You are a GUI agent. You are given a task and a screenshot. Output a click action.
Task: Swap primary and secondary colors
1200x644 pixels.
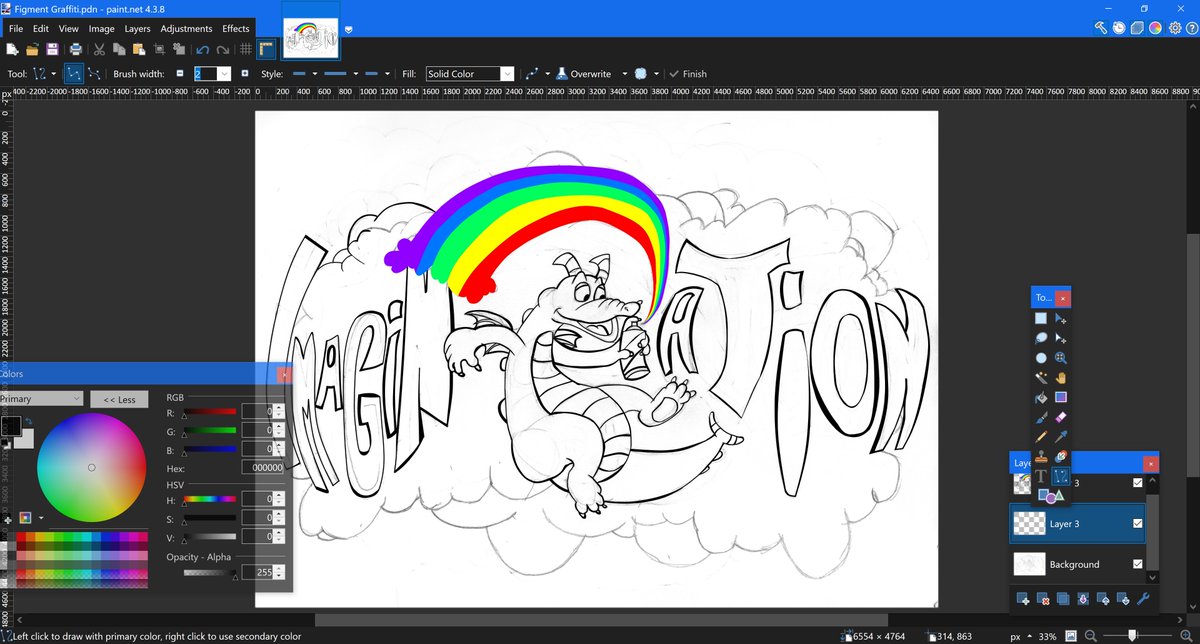point(28,421)
